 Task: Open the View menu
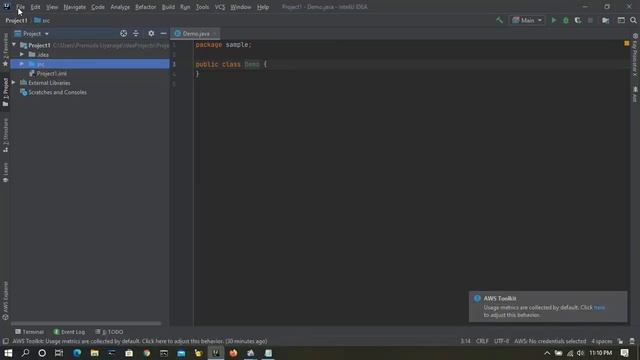pyautogui.click(x=52, y=7)
